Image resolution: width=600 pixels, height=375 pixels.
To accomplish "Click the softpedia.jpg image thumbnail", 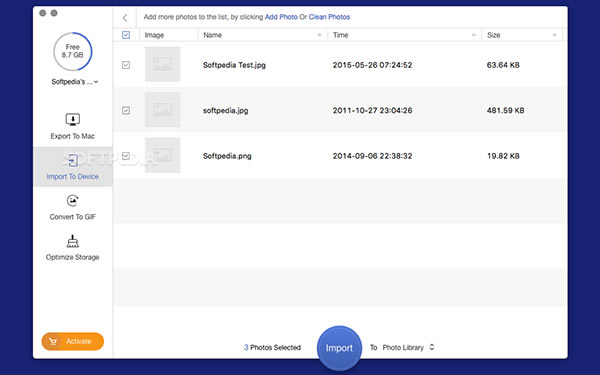I will (162, 110).
